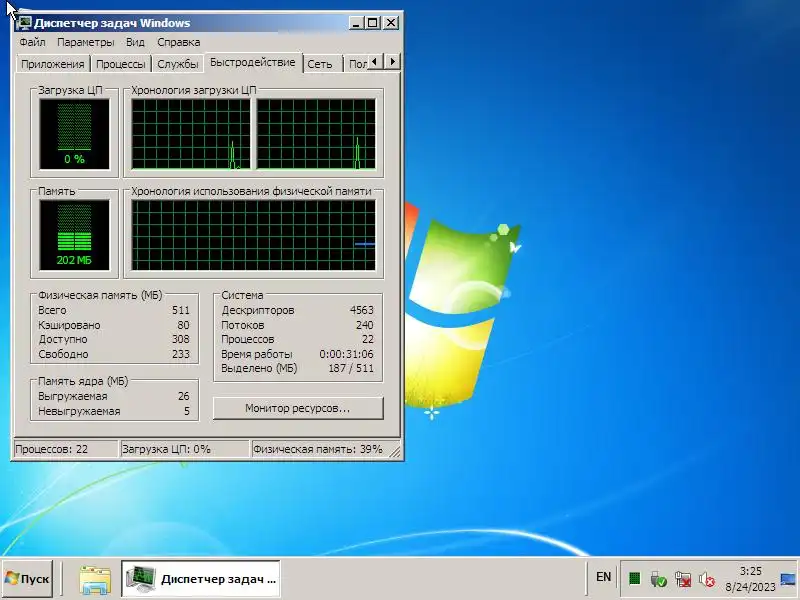Viewport: 800px width, 600px height.
Task: Click the second CPU history graph
Action: coord(316,134)
